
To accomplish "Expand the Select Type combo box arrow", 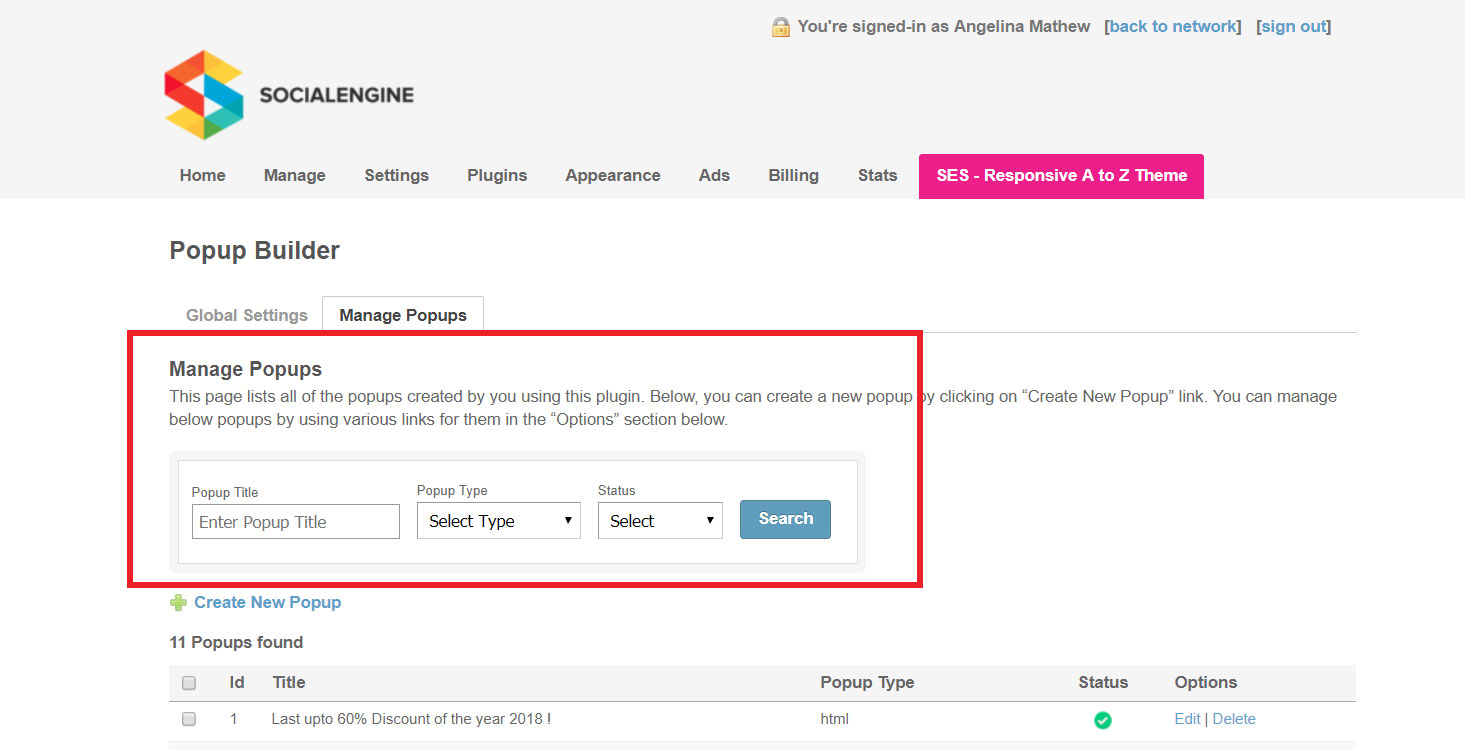I will pos(569,520).
